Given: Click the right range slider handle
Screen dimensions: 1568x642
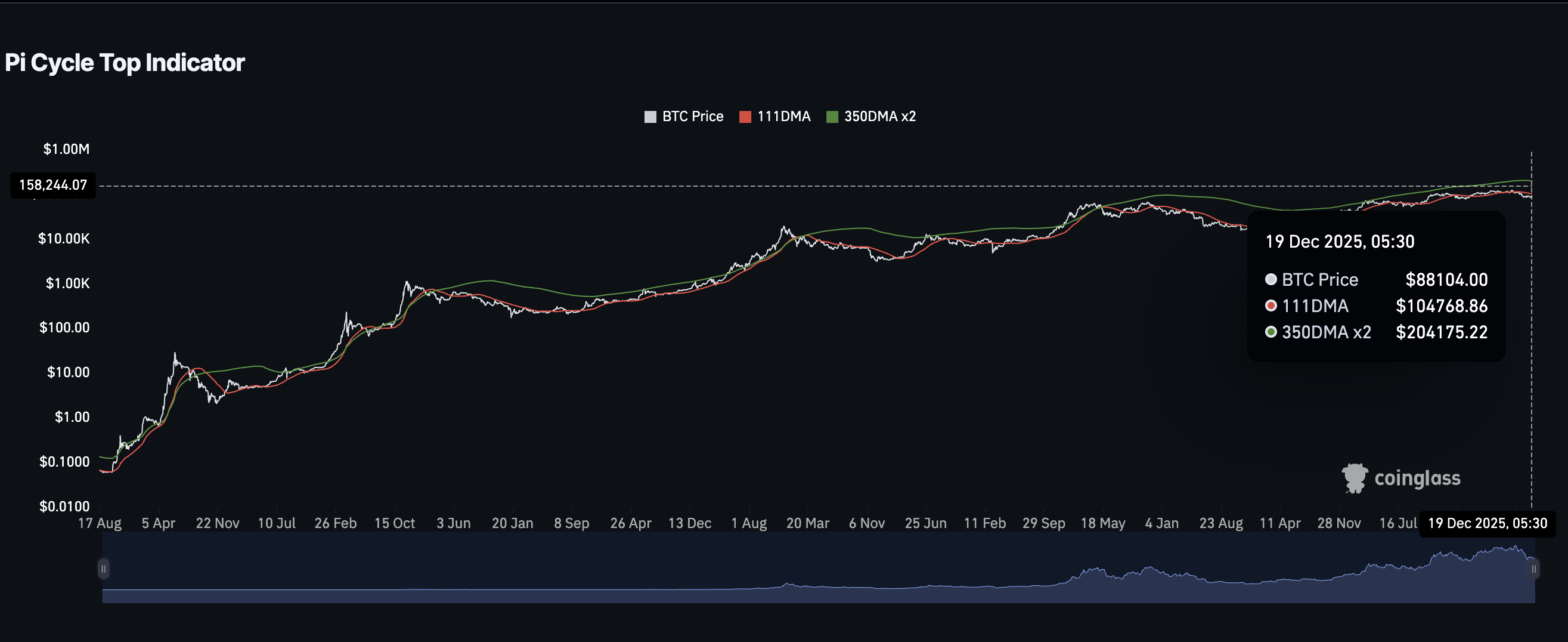Looking at the screenshot, I should click(1533, 569).
